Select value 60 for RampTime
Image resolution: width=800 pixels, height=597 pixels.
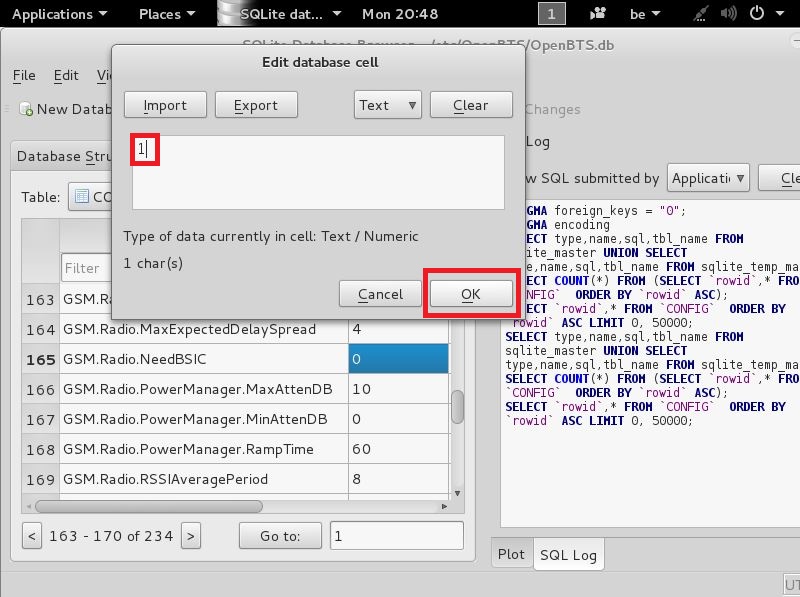pos(398,450)
